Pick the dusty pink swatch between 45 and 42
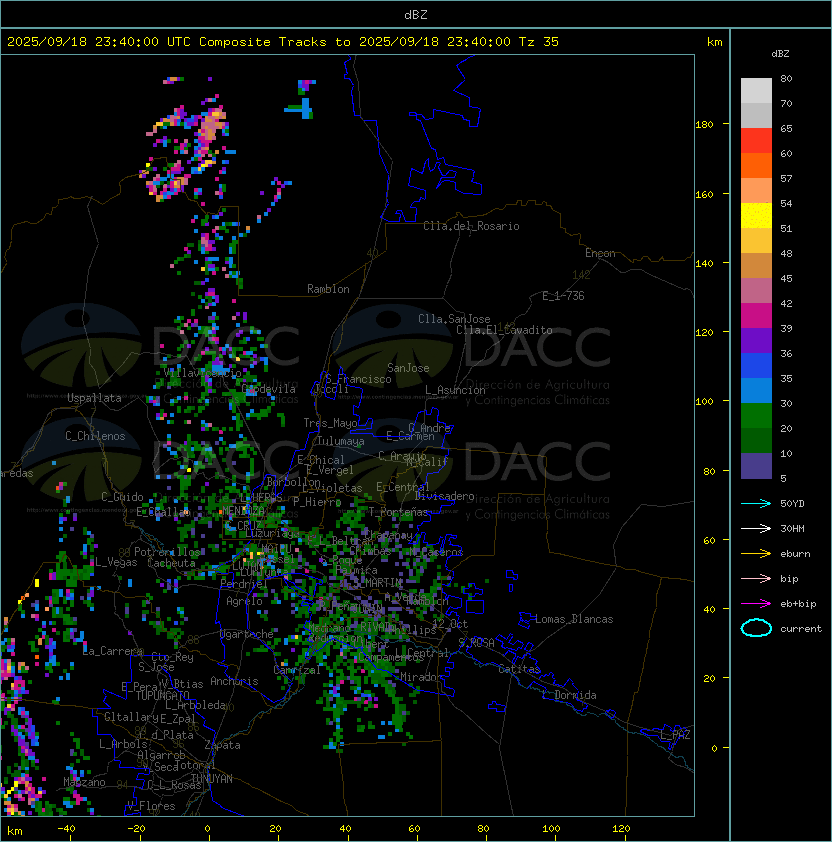Screen dimensions: 832x842 coord(756,291)
